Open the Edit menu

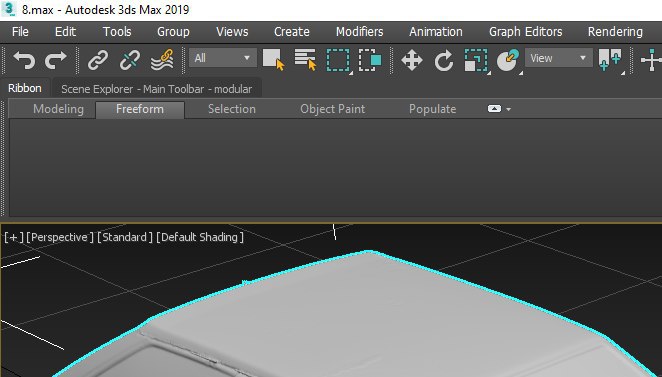tap(65, 32)
